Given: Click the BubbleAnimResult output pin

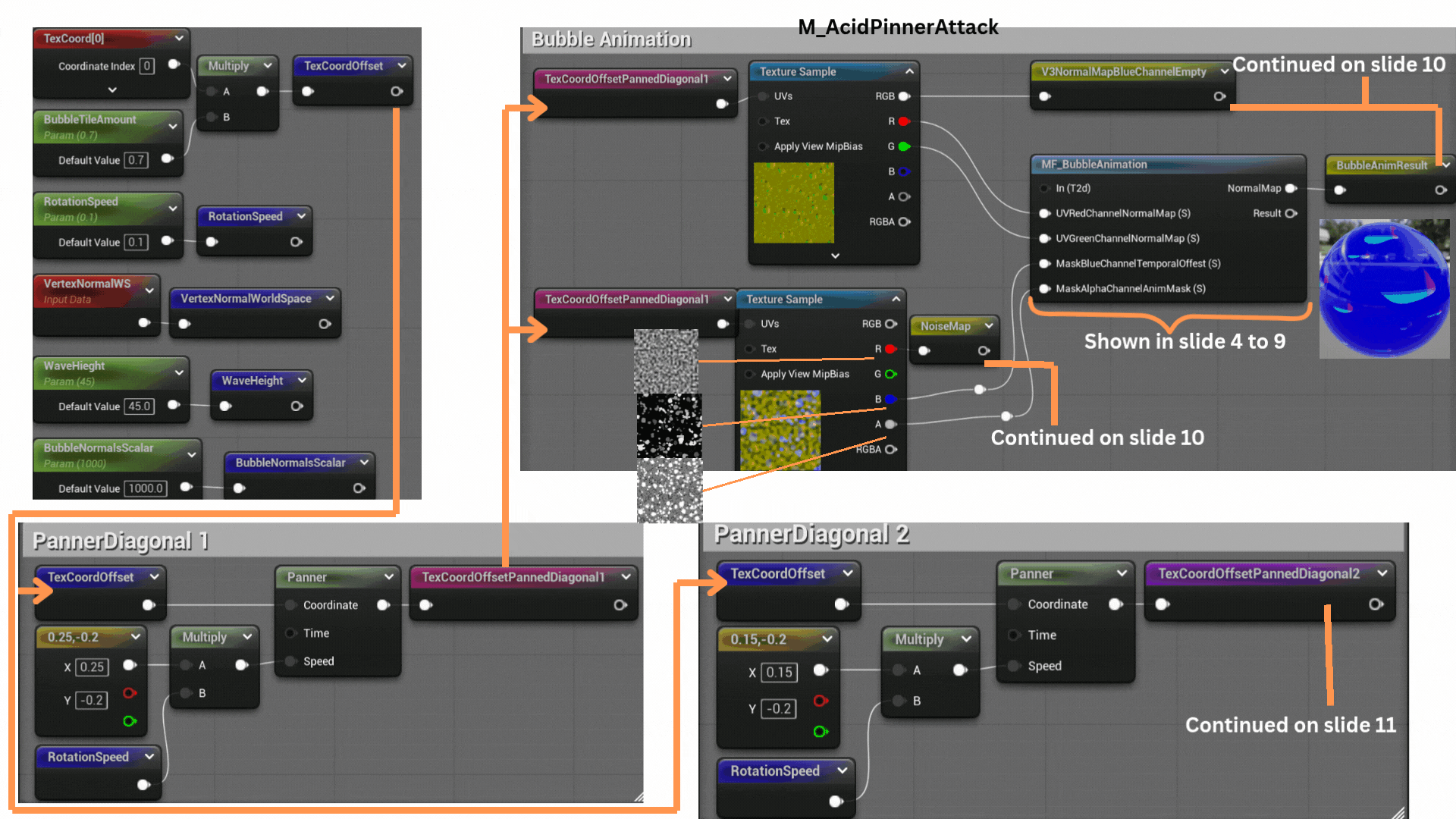Looking at the screenshot, I should (1440, 190).
